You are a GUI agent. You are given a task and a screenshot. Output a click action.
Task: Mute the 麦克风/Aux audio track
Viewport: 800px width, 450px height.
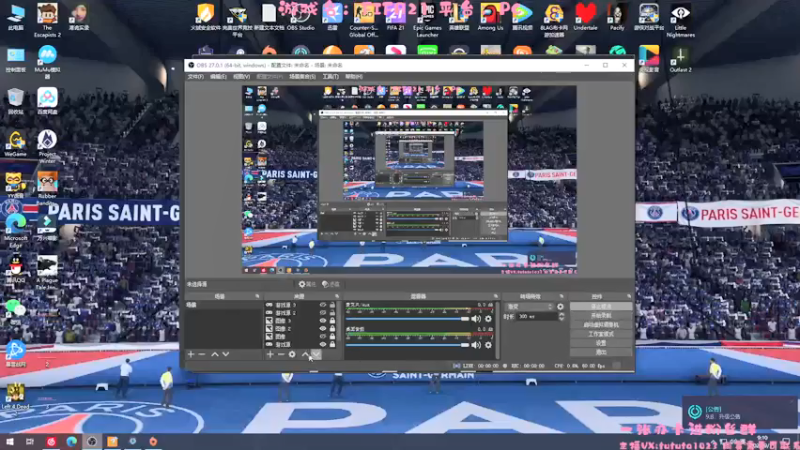(x=476, y=318)
